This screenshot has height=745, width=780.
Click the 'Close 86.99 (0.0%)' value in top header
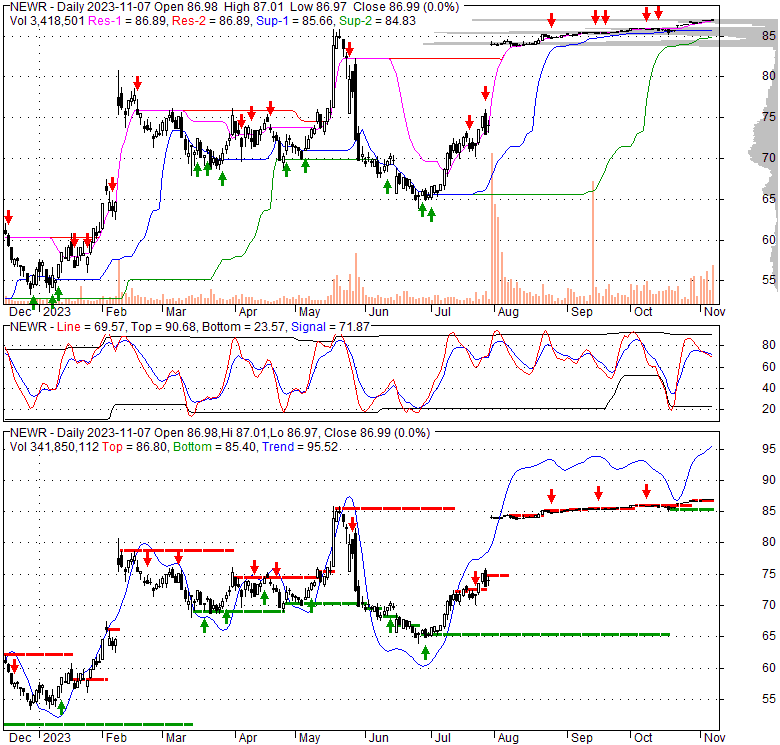point(406,7)
